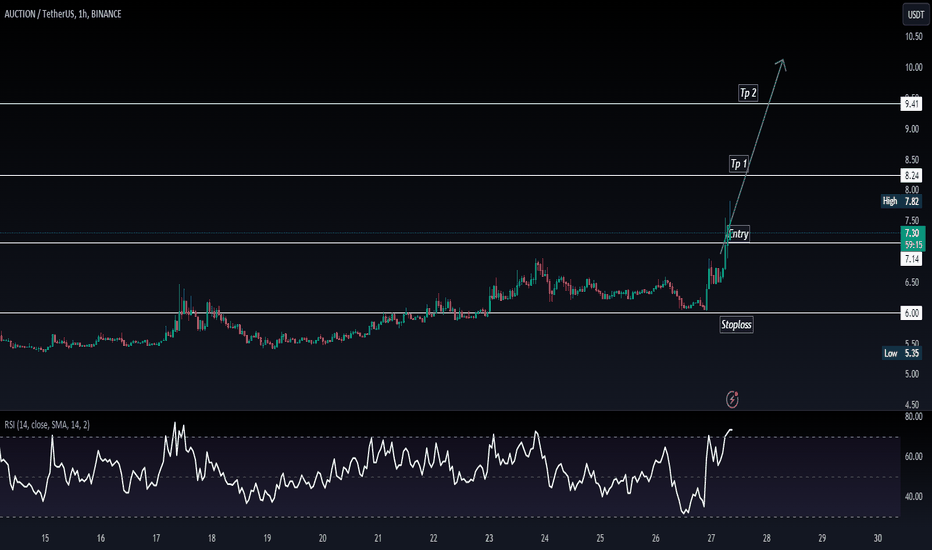Open the USDT currency selector
Image resolution: width=932 pixels, height=550 pixels.
[915, 14]
